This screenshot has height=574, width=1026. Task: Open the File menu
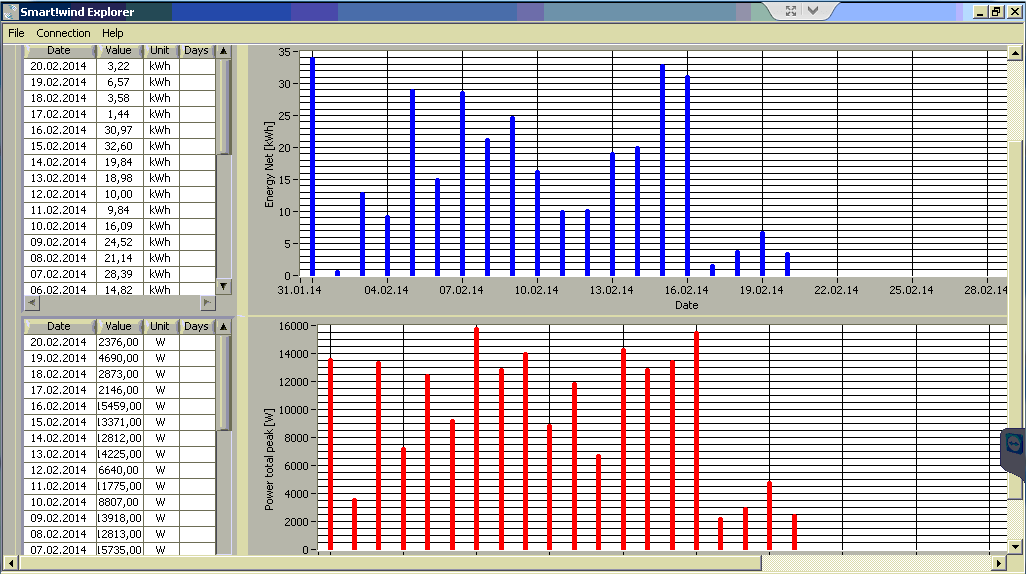click(x=16, y=33)
